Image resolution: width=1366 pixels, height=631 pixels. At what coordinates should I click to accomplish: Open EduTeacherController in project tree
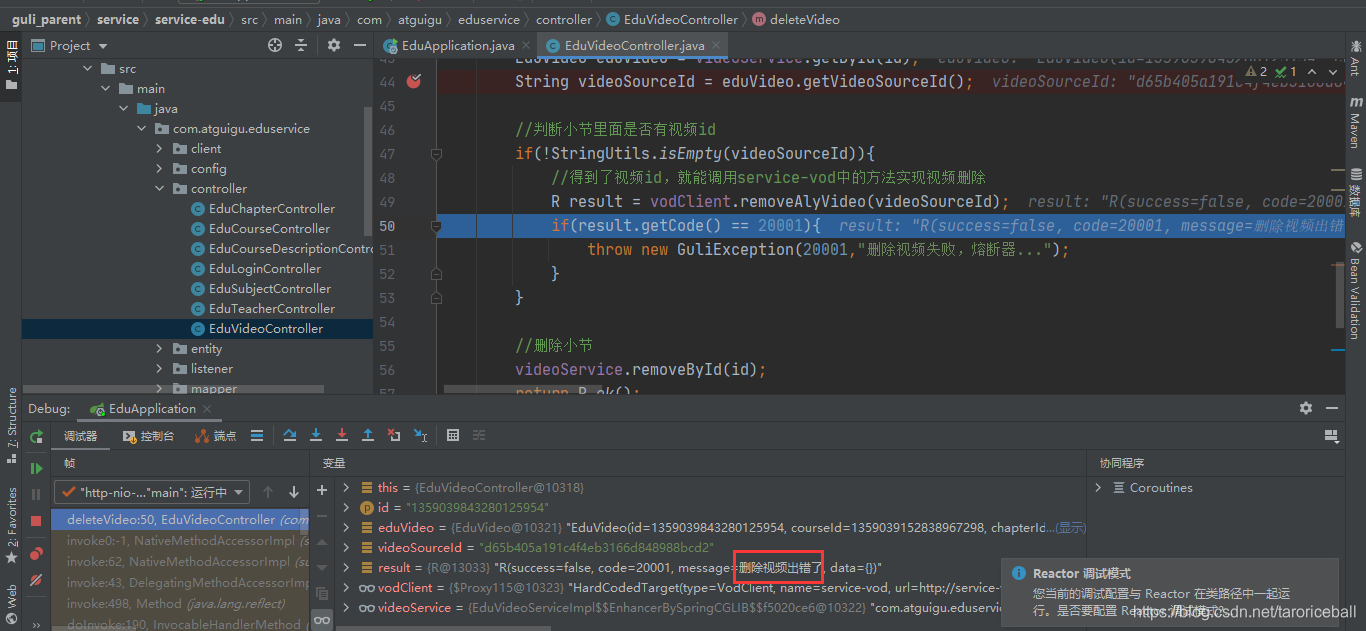pyautogui.click(x=263, y=308)
